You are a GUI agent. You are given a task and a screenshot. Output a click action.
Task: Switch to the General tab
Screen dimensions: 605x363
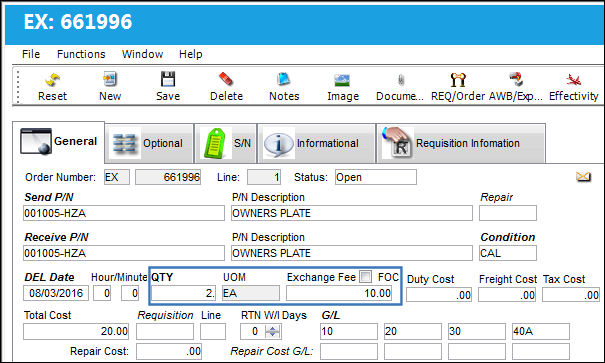coord(59,142)
